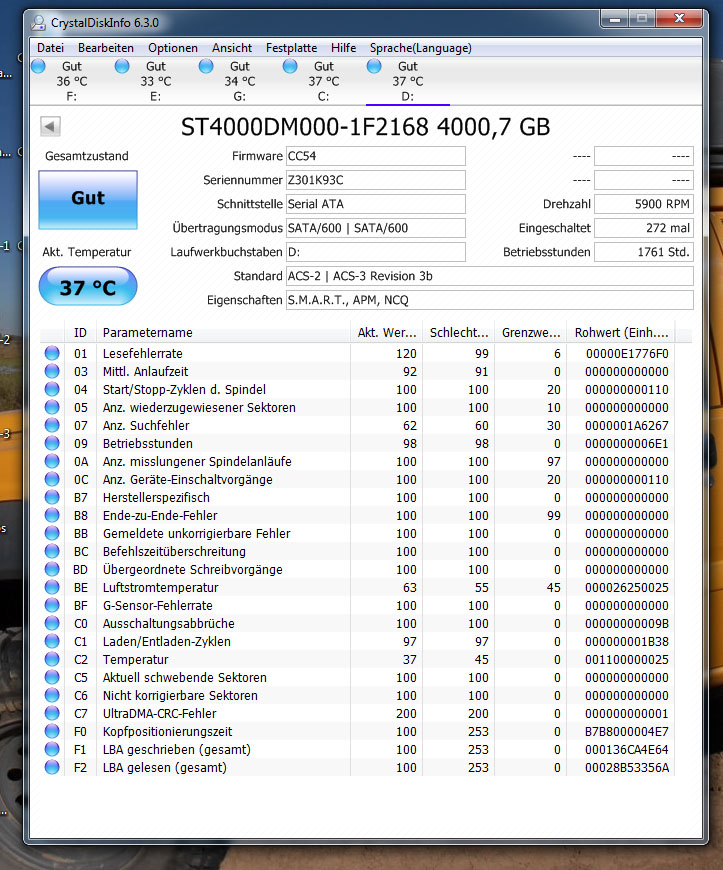
Task: Open the Datei menu
Action: (50, 48)
